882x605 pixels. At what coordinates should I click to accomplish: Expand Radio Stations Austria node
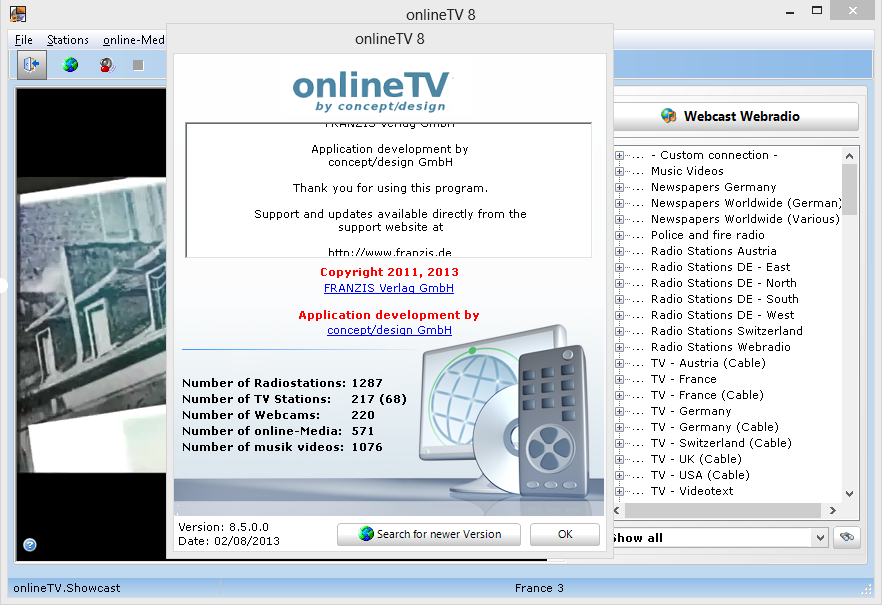pyautogui.click(x=619, y=251)
